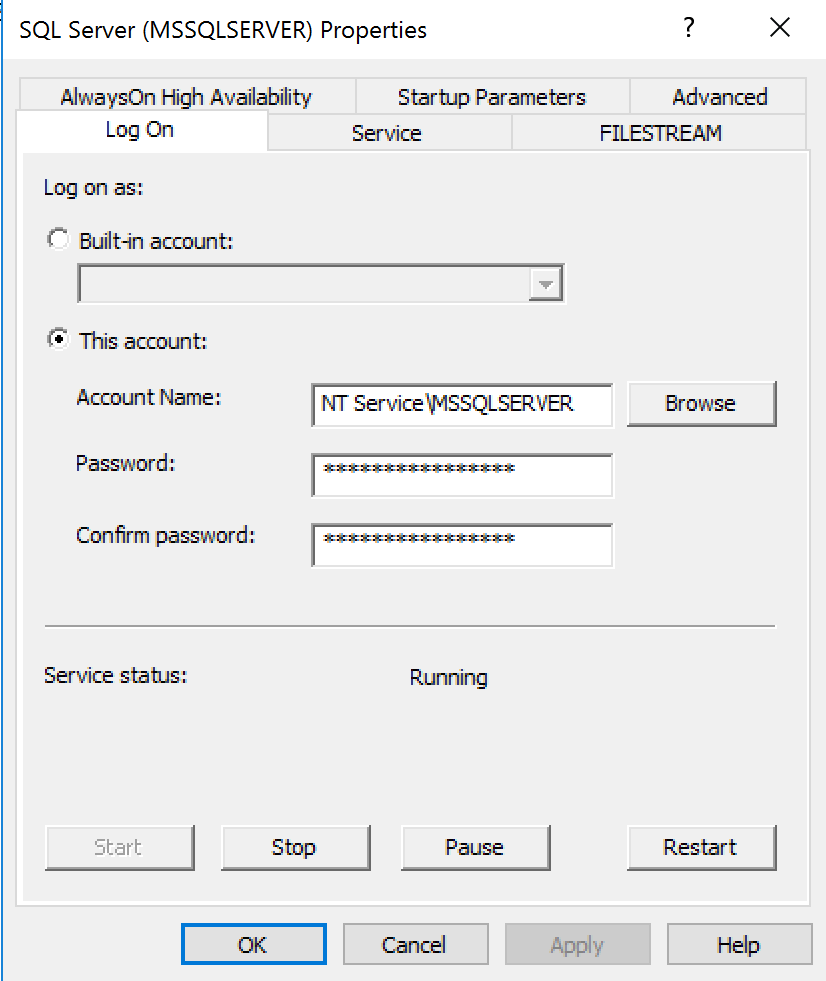Select the Log On tab
The height and width of the screenshot is (981, 826).
click(138, 130)
